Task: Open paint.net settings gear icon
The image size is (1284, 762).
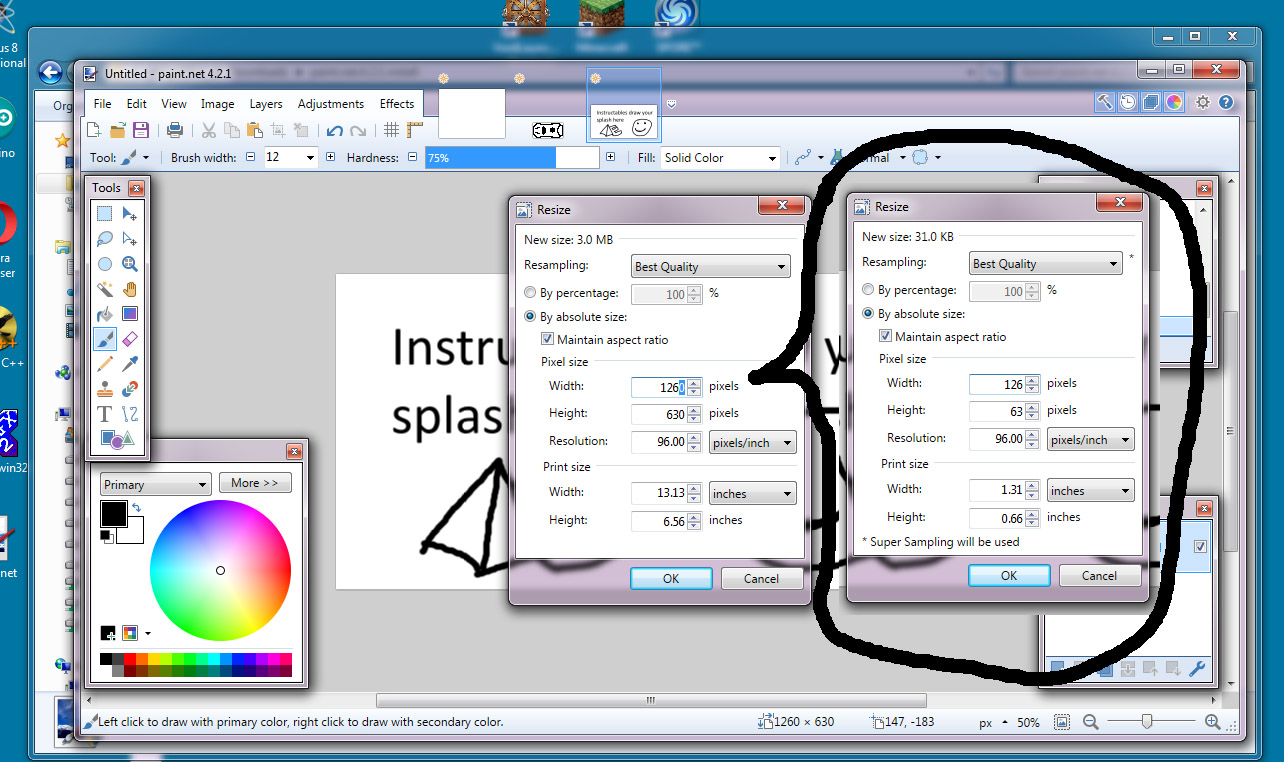Action: pos(1203,102)
